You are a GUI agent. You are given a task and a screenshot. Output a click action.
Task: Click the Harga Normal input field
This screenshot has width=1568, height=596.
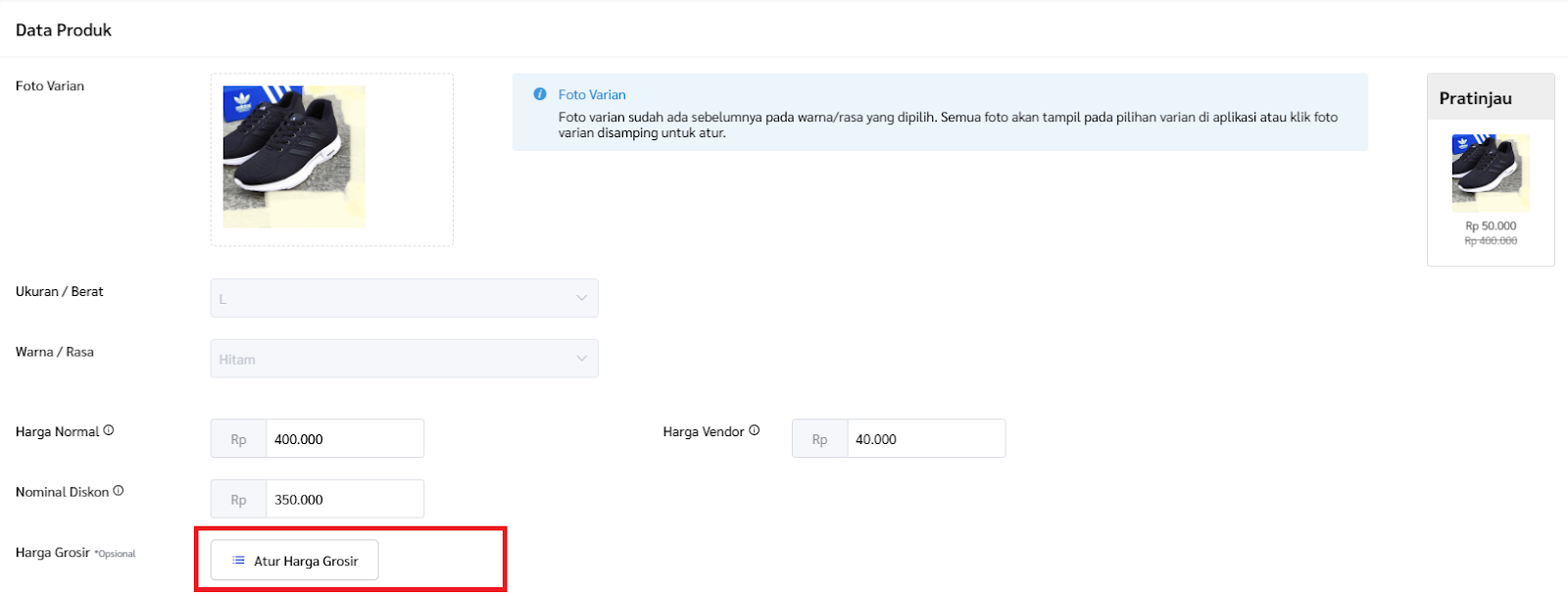(344, 438)
